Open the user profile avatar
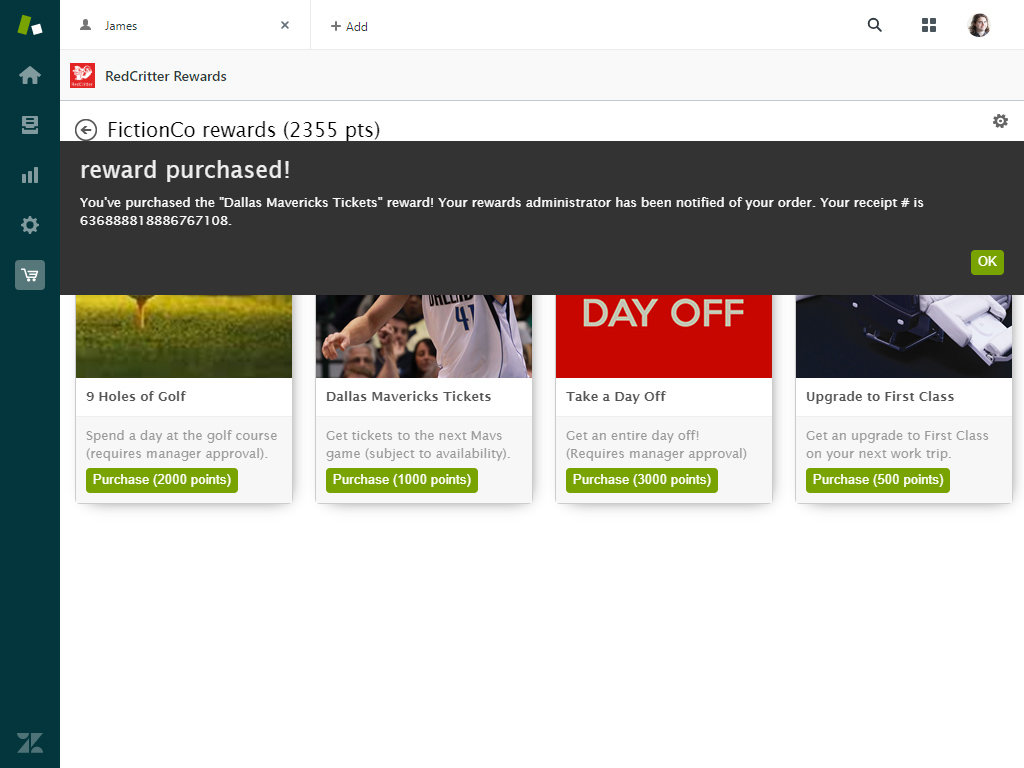The width and height of the screenshot is (1024, 768). (979, 26)
